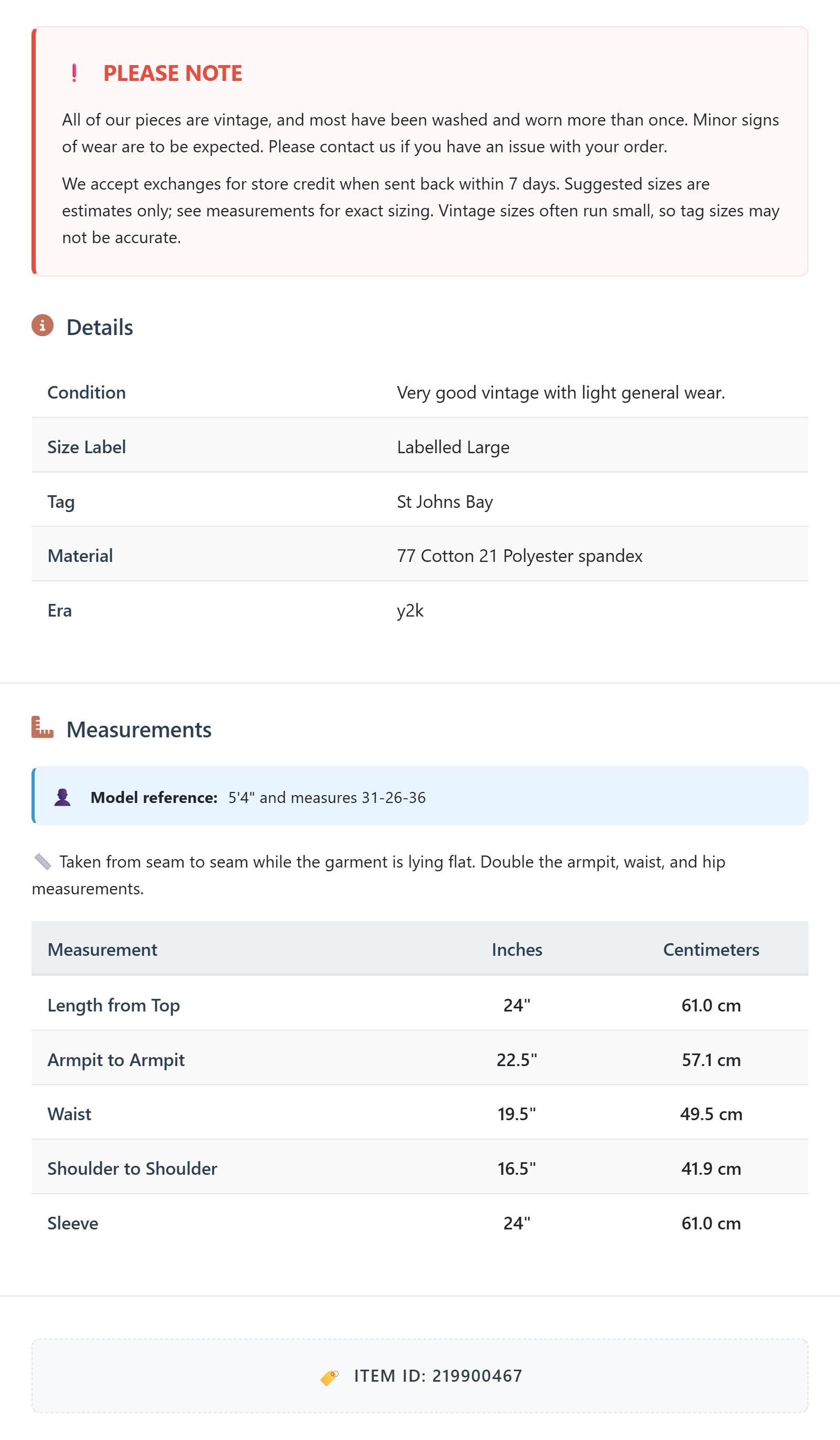Viewport: 840px width, 1440px height.
Task: Click the y2k era value
Action: (x=410, y=611)
